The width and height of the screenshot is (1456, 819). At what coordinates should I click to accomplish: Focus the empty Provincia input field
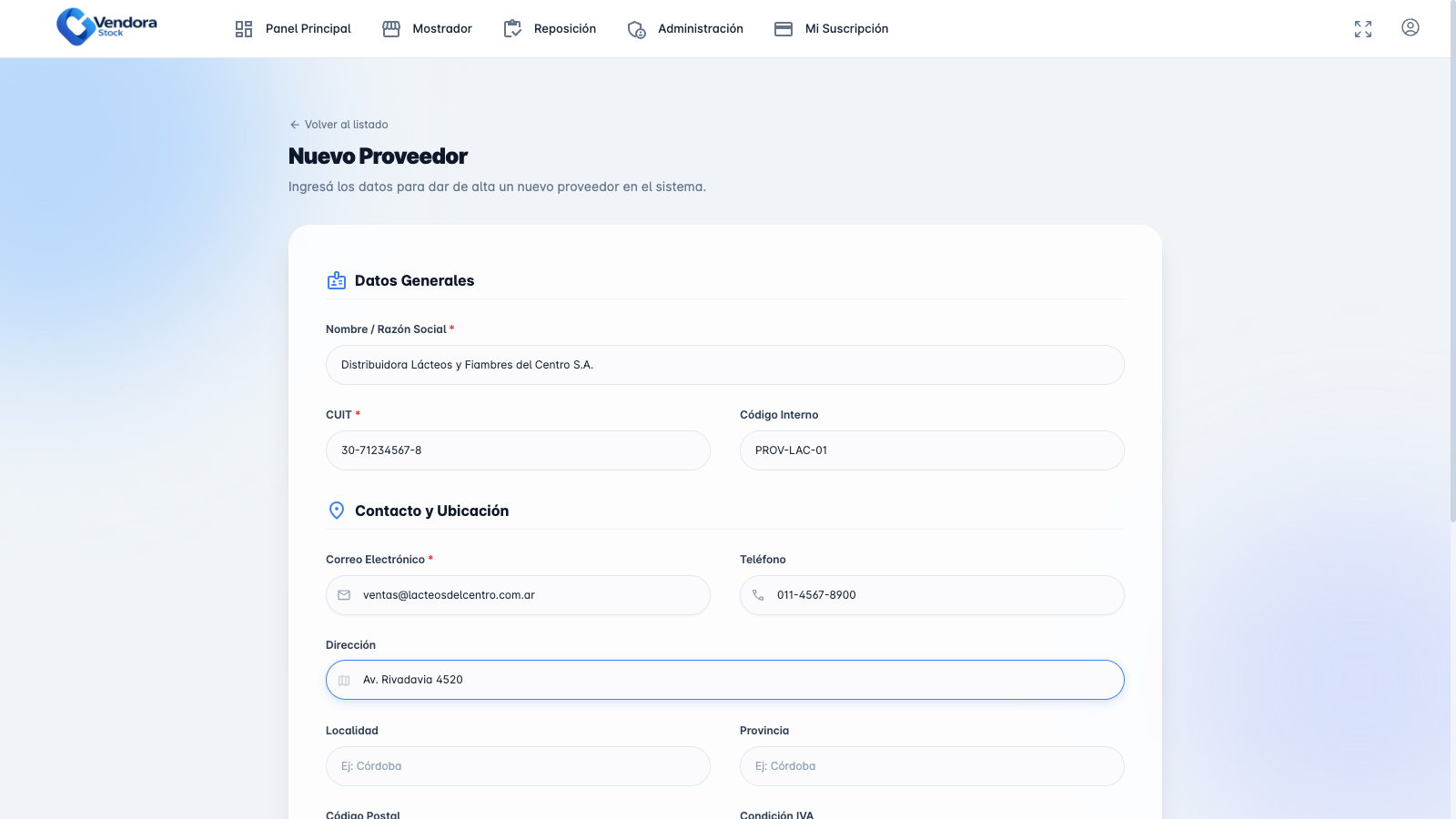point(932,766)
